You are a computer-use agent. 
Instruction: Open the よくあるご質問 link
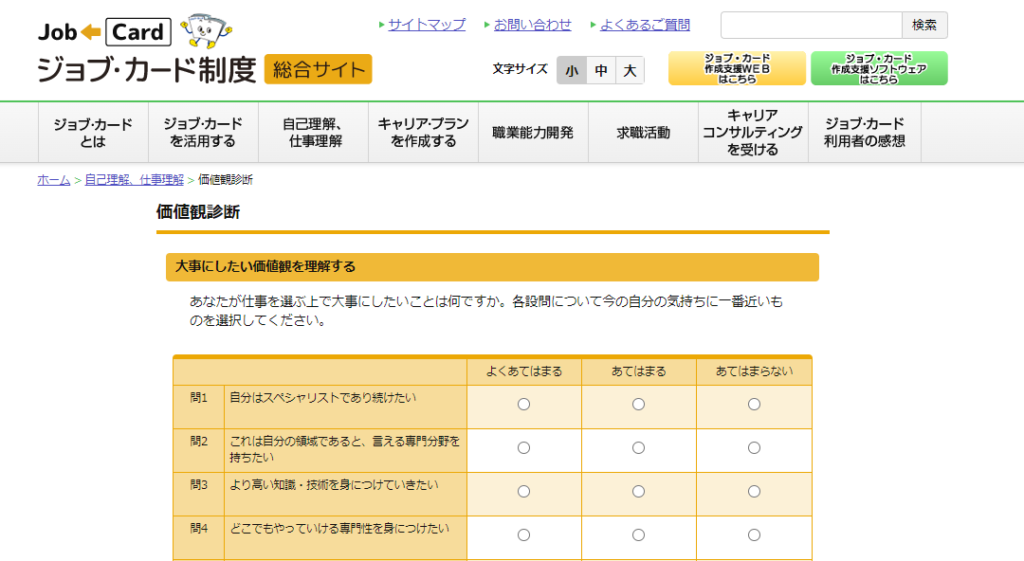click(645, 25)
